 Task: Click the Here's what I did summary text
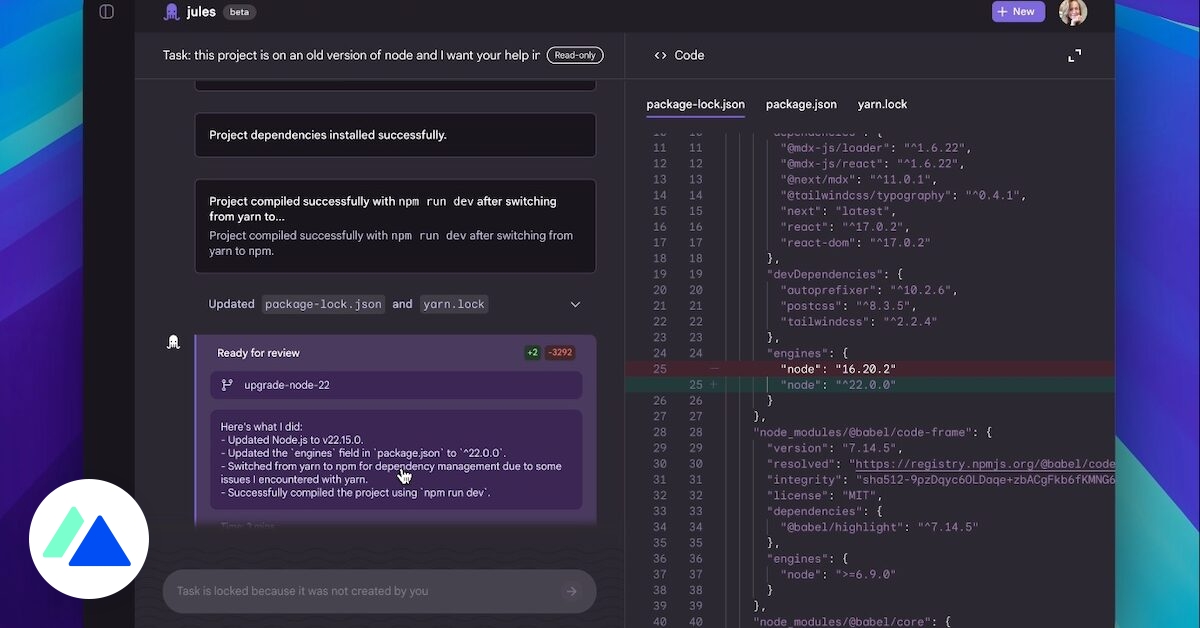395,460
